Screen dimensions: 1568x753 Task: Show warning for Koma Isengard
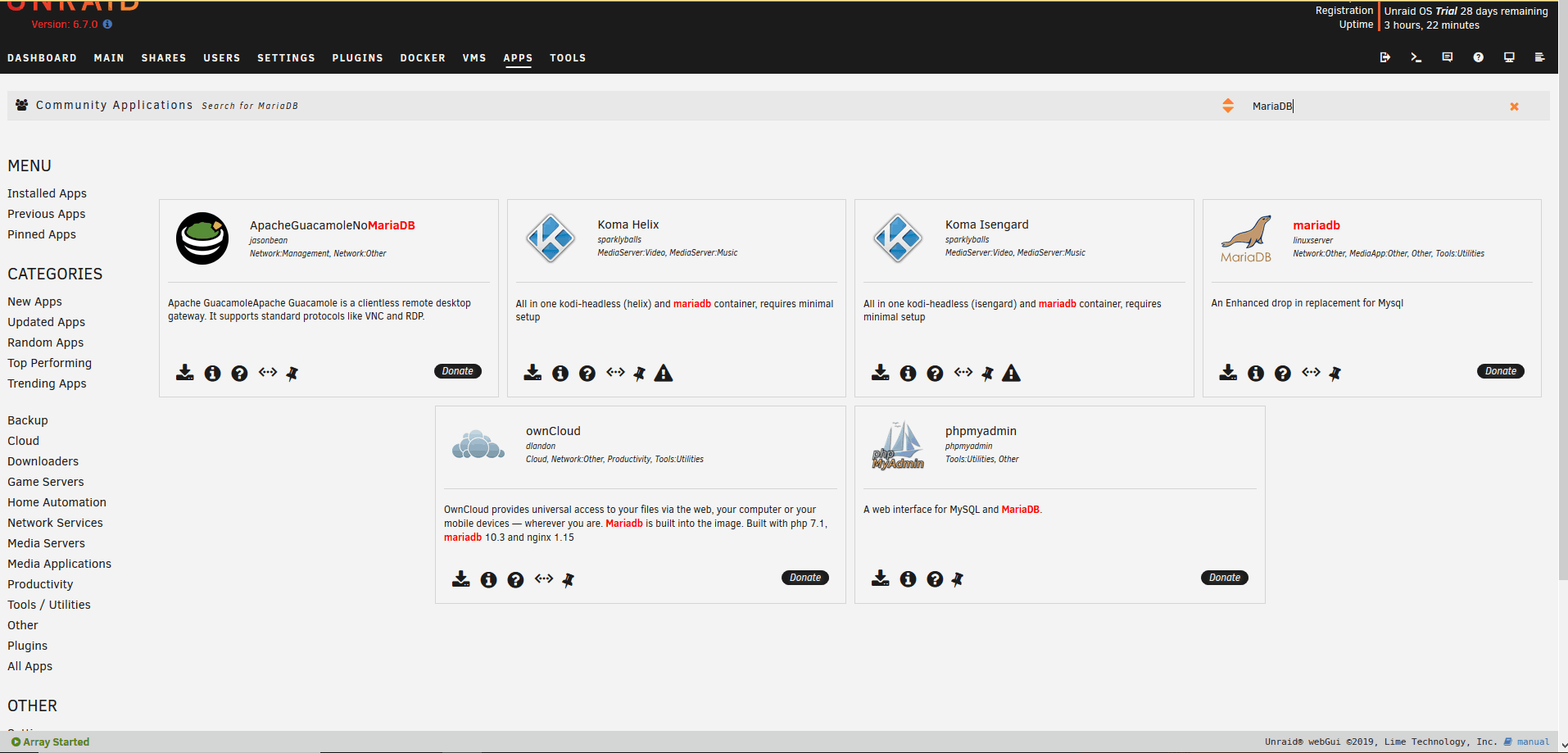(x=1012, y=373)
